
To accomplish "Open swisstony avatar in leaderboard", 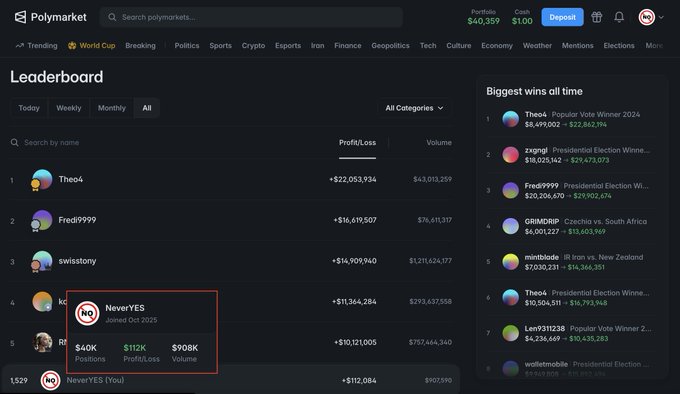I will point(42,261).
